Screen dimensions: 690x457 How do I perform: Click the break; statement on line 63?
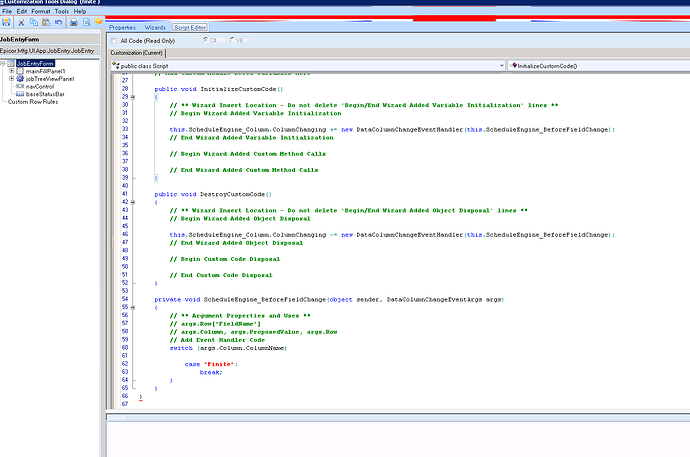click(211, 372)
